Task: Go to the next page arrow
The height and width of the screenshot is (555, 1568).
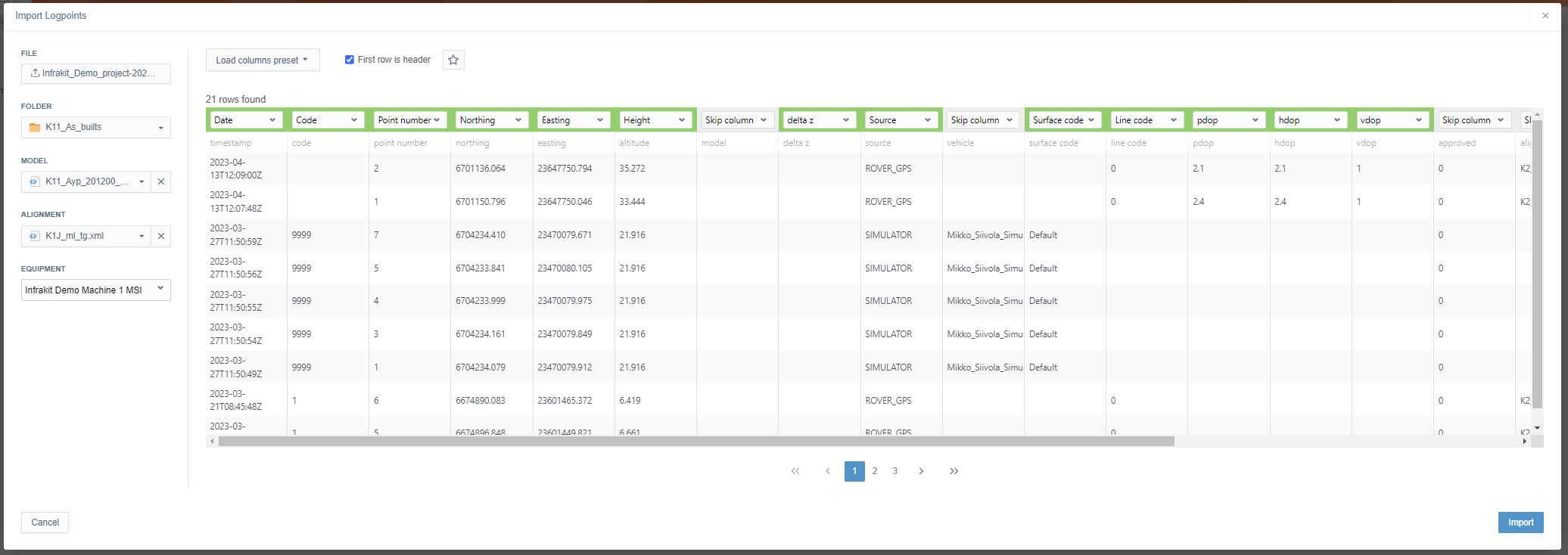Action: [921, 471]
